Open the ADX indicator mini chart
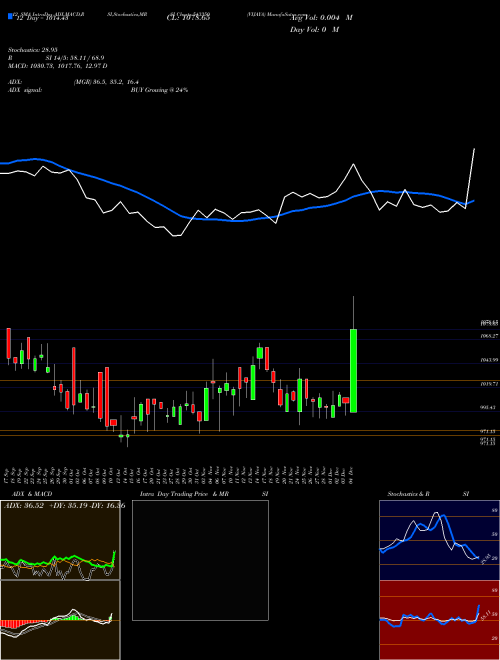Viewport: 500px width, 660px height. (60, 540)
